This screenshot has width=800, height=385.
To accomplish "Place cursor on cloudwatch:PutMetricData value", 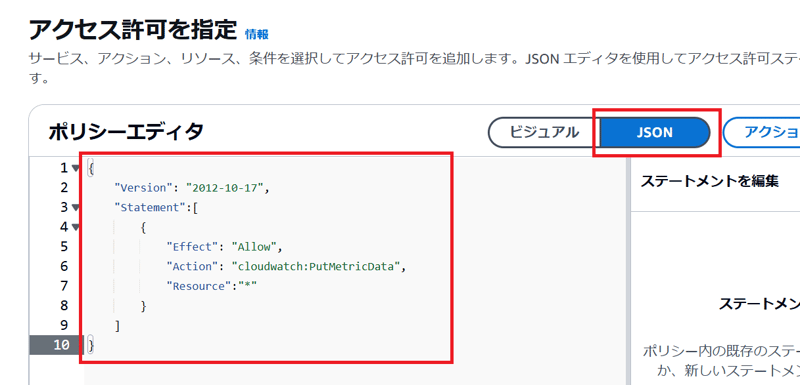I will pos(316,266).
